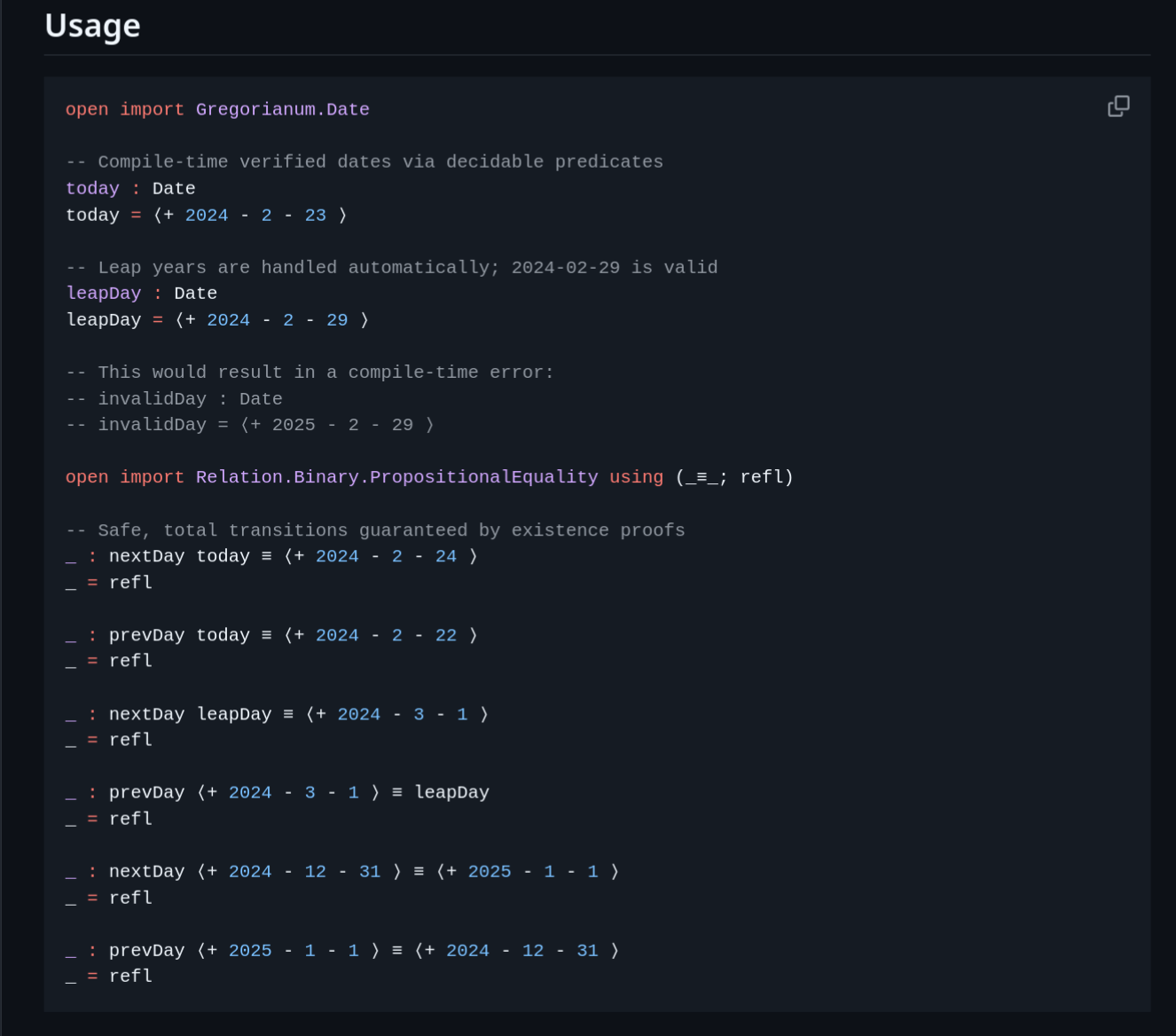
Task: Copy the code block with the copy icon
Action: tap(1118, 106)
